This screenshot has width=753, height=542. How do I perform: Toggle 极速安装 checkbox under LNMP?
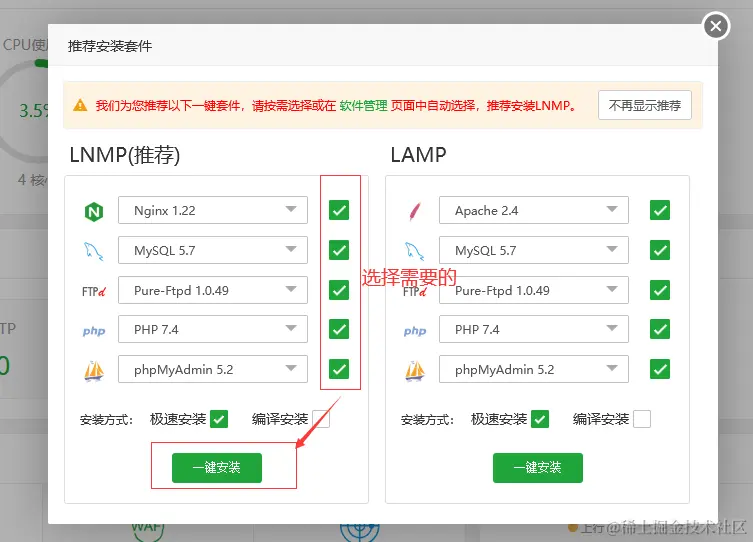(219, 419)
